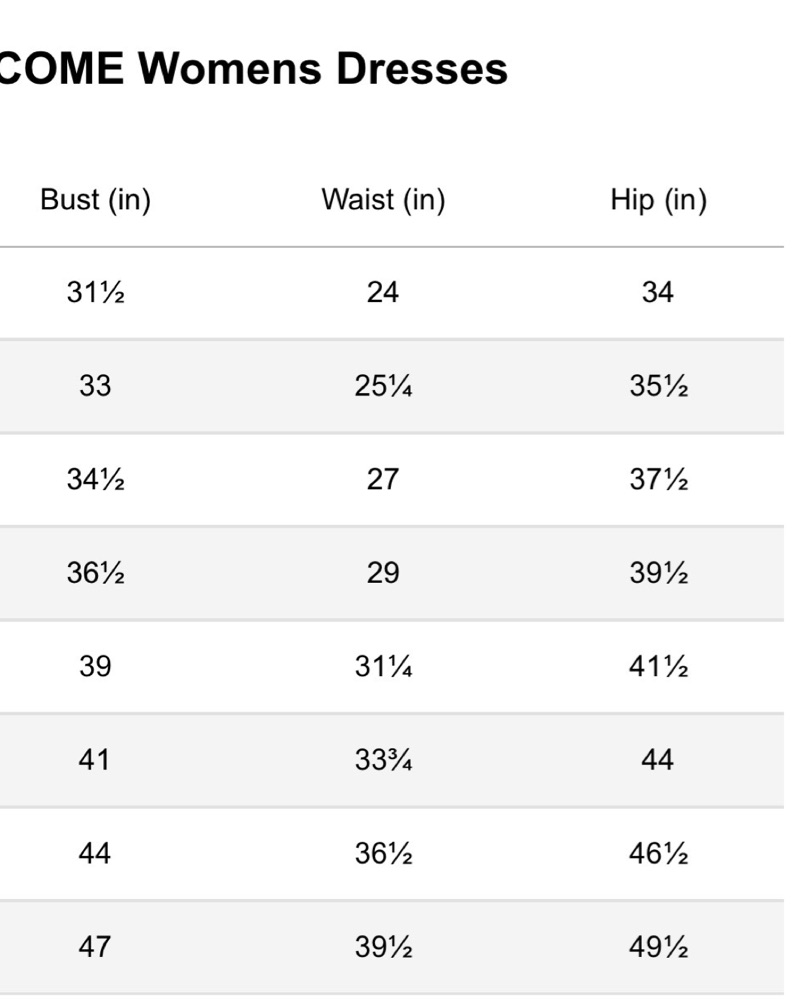Image resolution: width=800 pixels, height=1000 pixels.
Task: Click the Womens Dresses title heading
Action: (253, 68)
